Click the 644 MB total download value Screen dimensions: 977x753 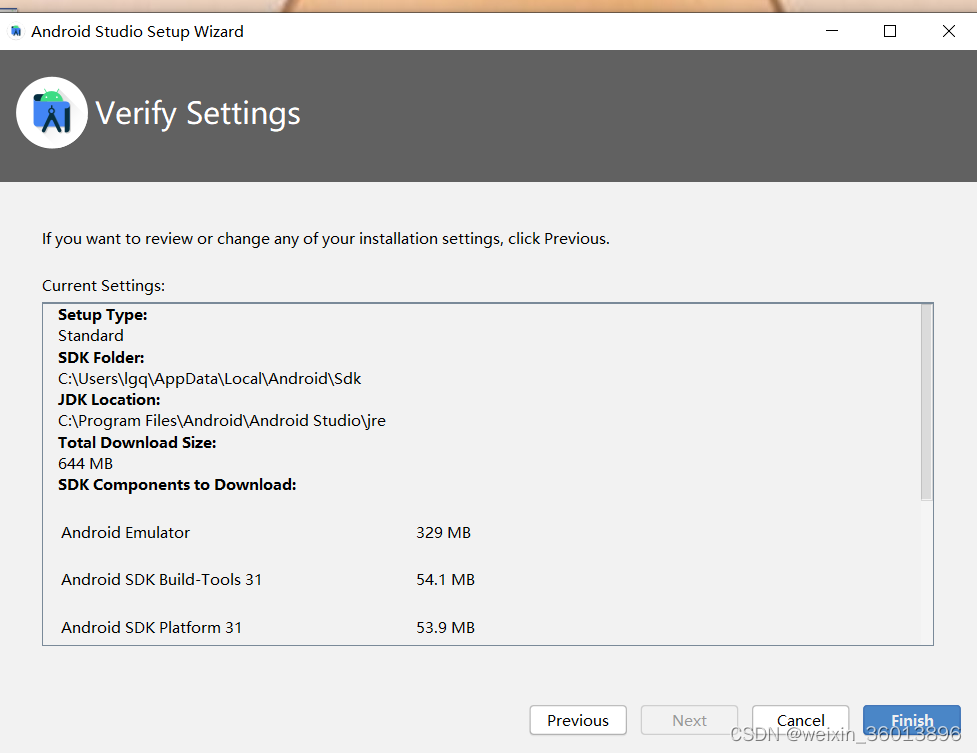[x=85, y=463]
